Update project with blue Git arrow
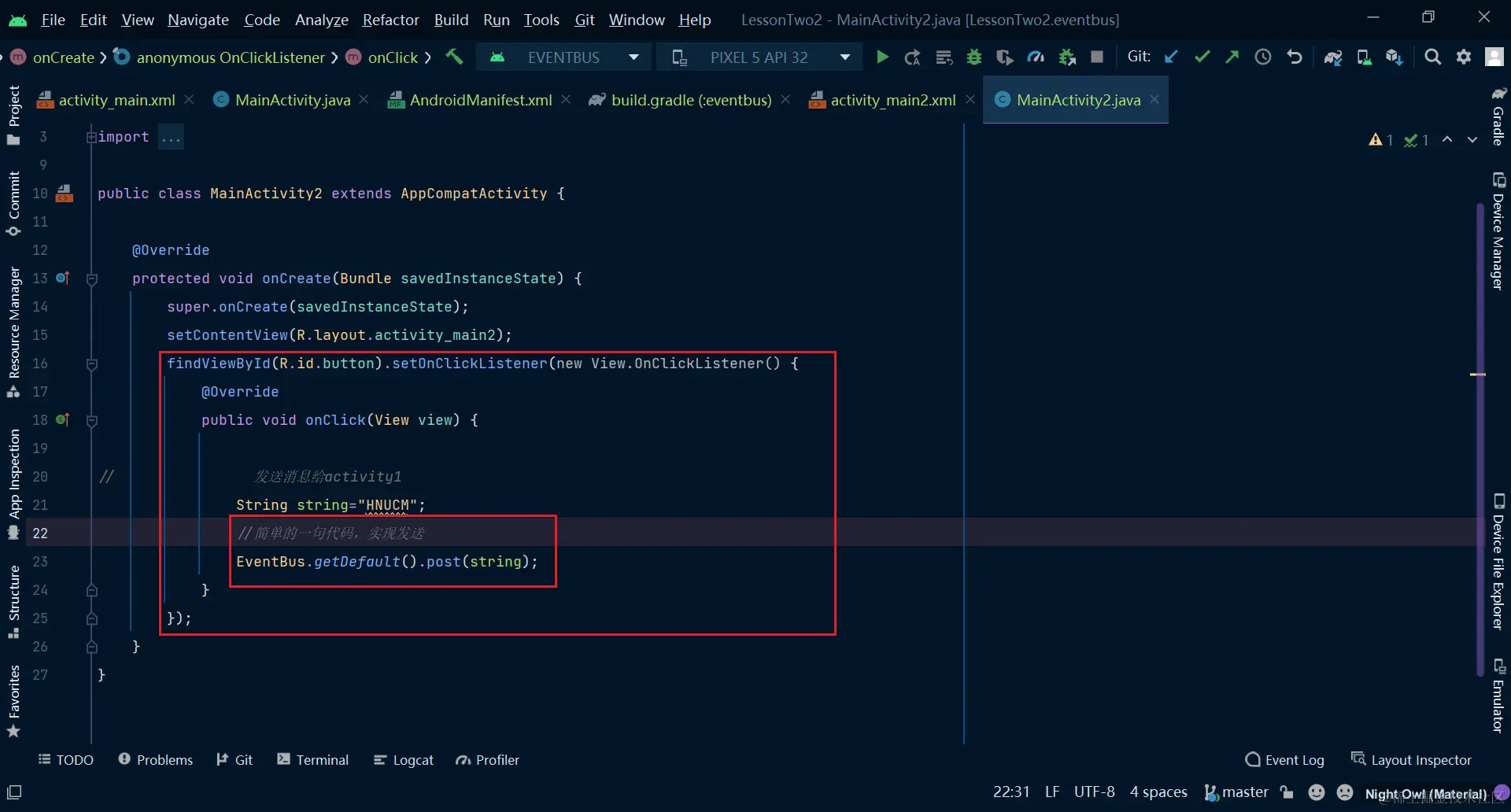The height and width of the screenshot is (812, 1511). click(1171, 57)
